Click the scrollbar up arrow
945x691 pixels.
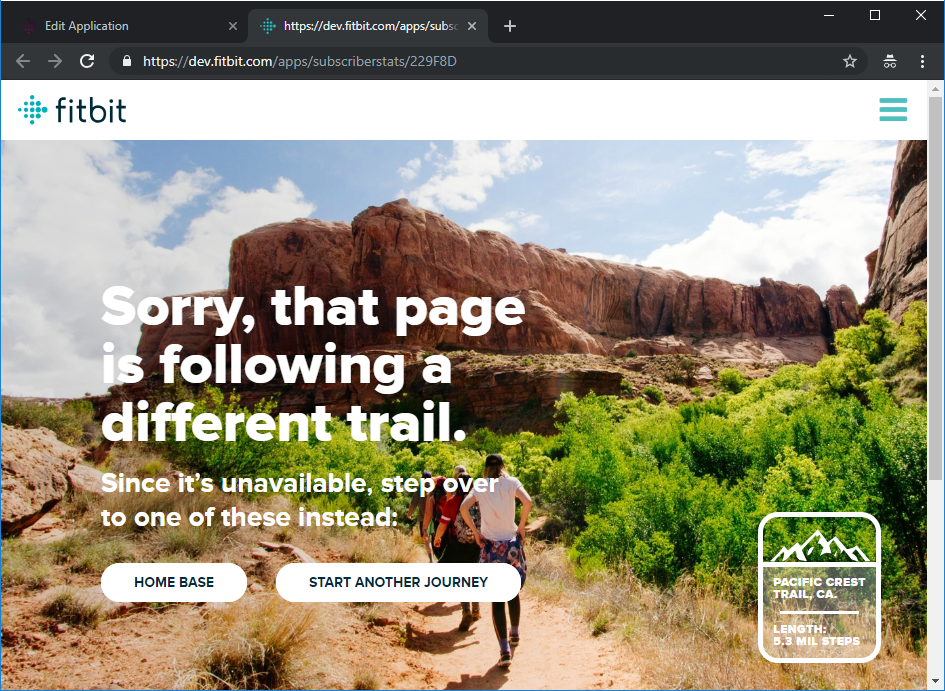pyautogui.click(x=935, y=89)
